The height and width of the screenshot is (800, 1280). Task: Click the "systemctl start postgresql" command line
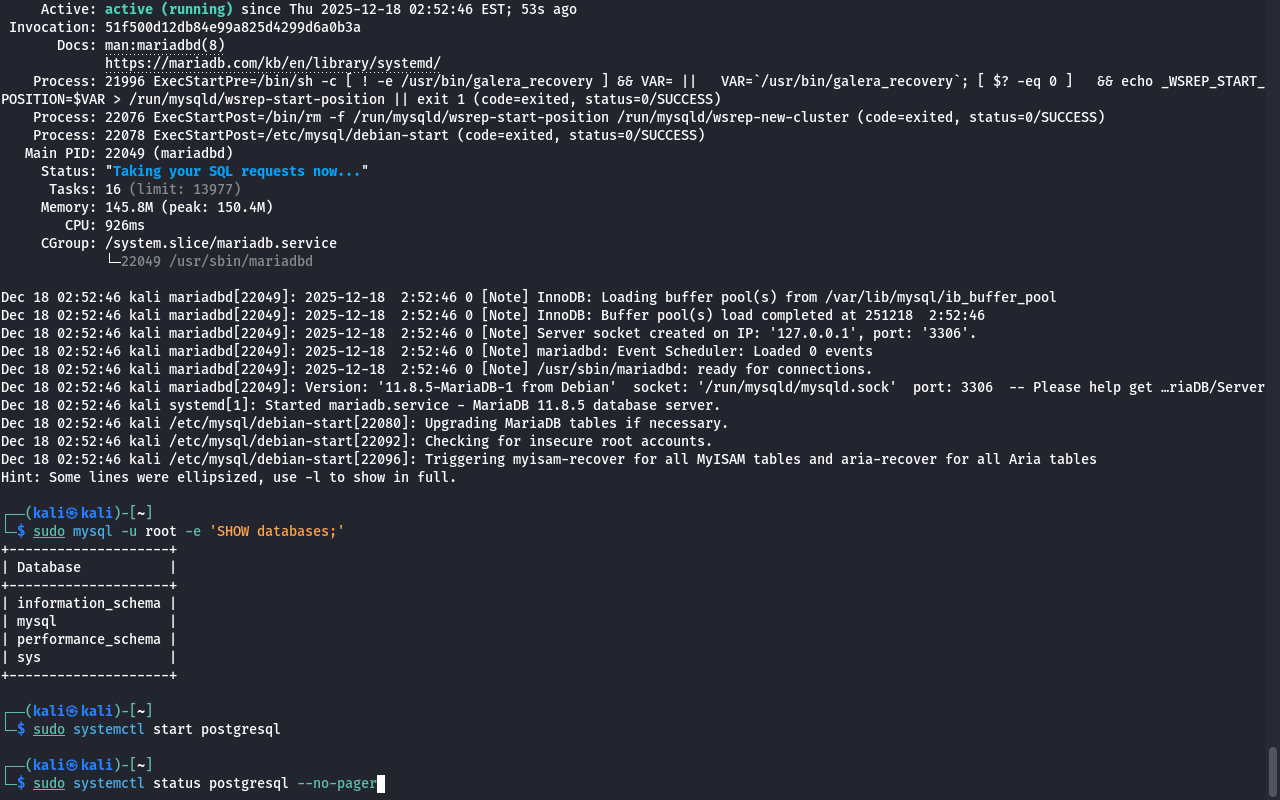(176, 729)
